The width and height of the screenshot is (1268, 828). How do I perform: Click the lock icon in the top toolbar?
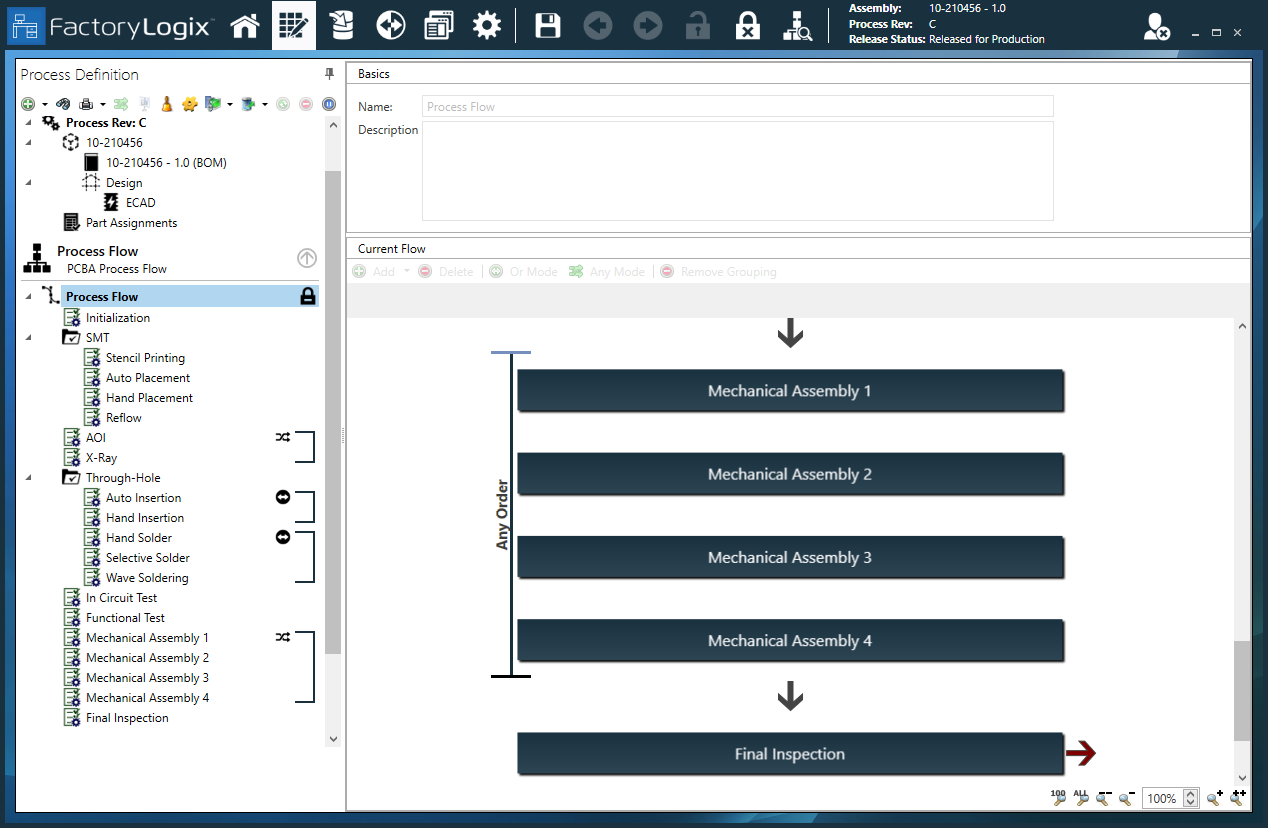click(697, 25)
